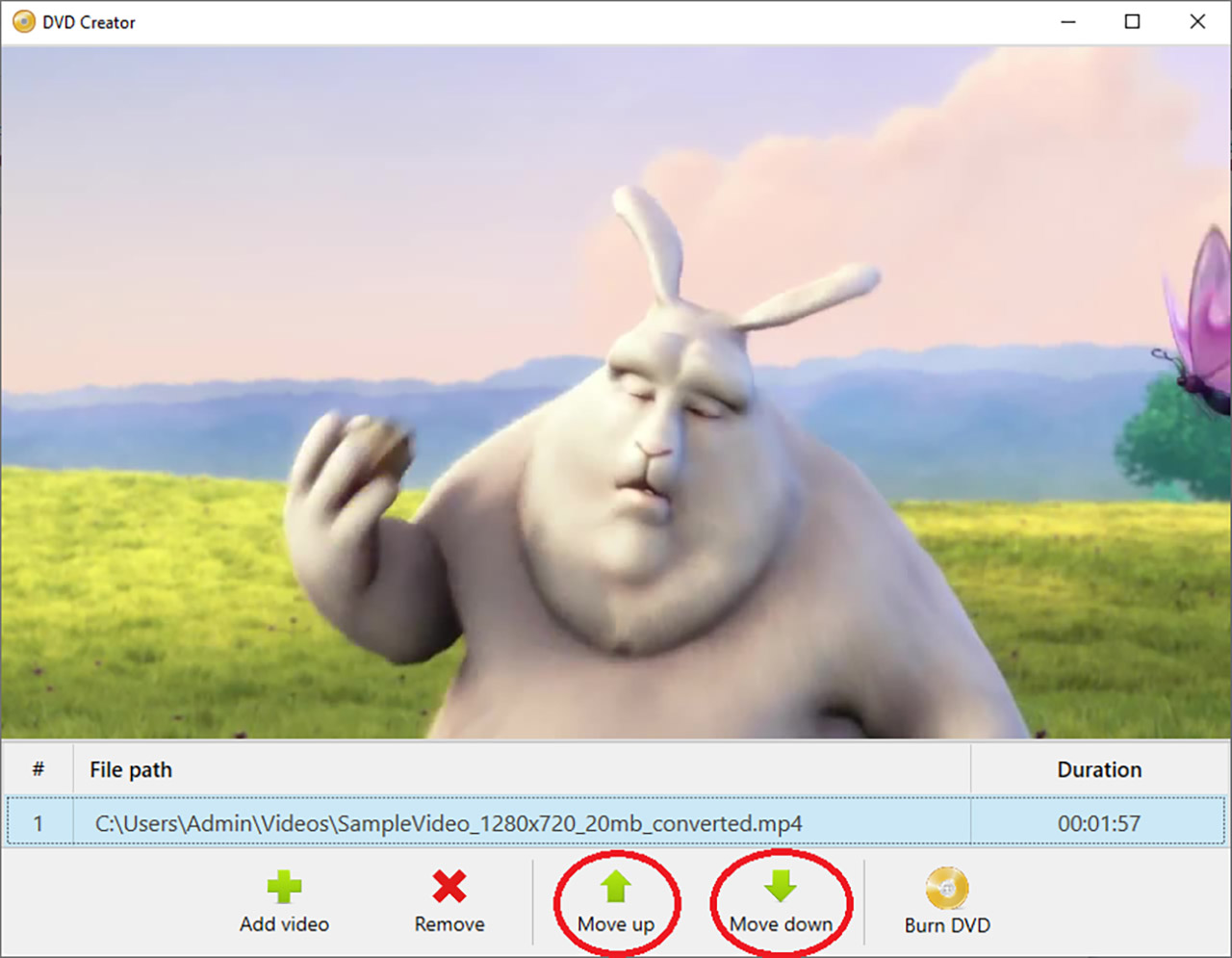Minimize the DVD Creator window
This screenshot has height=958, width=1232.
1068,22
